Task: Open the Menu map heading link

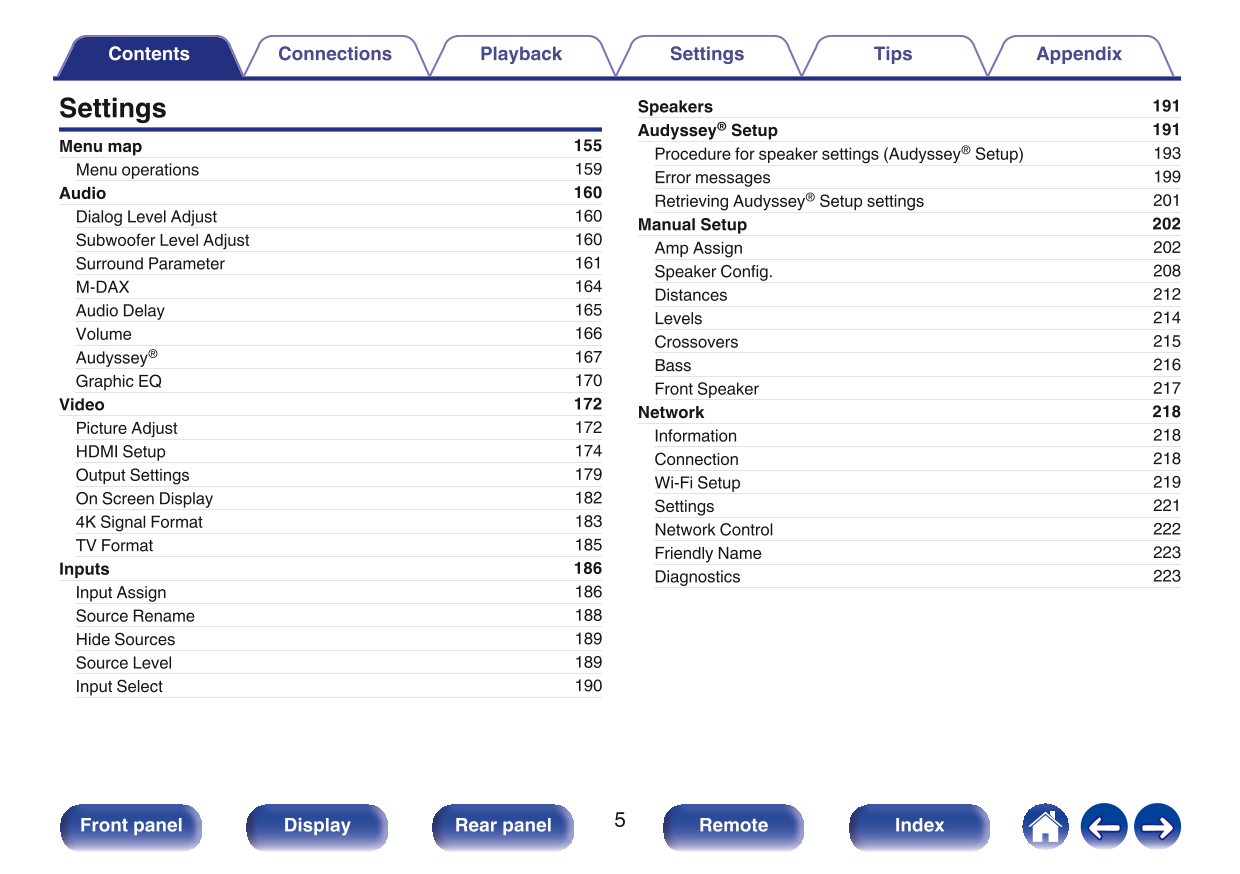Action: click(x=100, y=146)
